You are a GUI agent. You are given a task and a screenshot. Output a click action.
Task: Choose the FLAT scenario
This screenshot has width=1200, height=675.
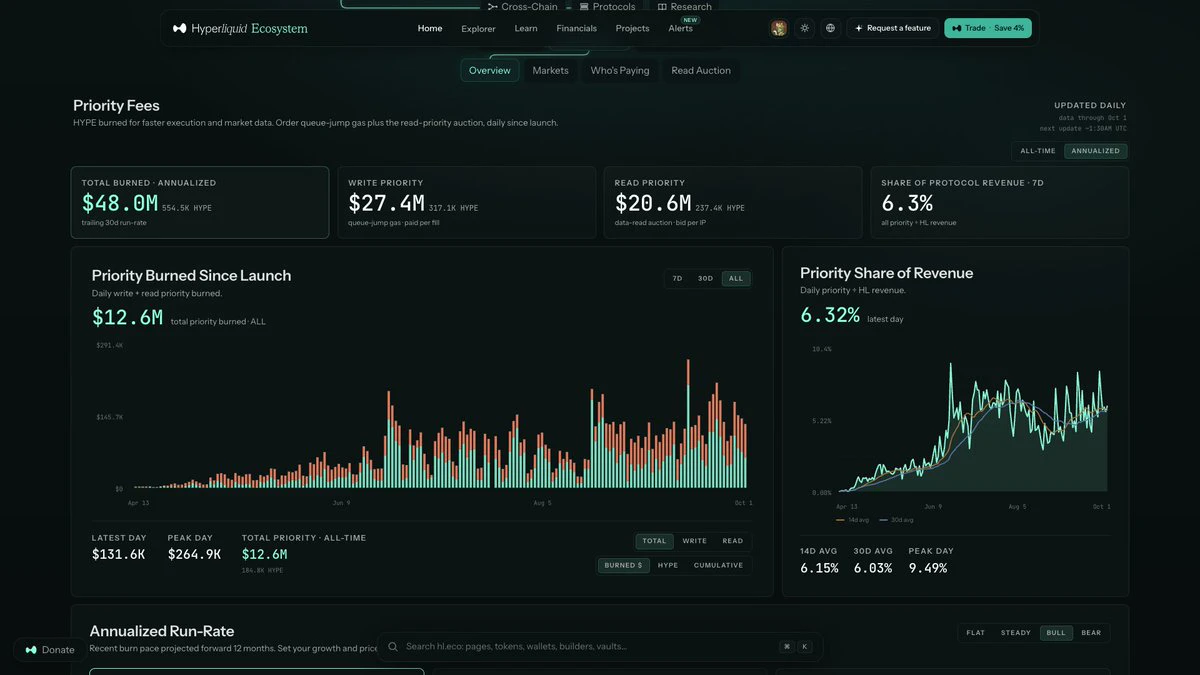[x=976, y=632]
